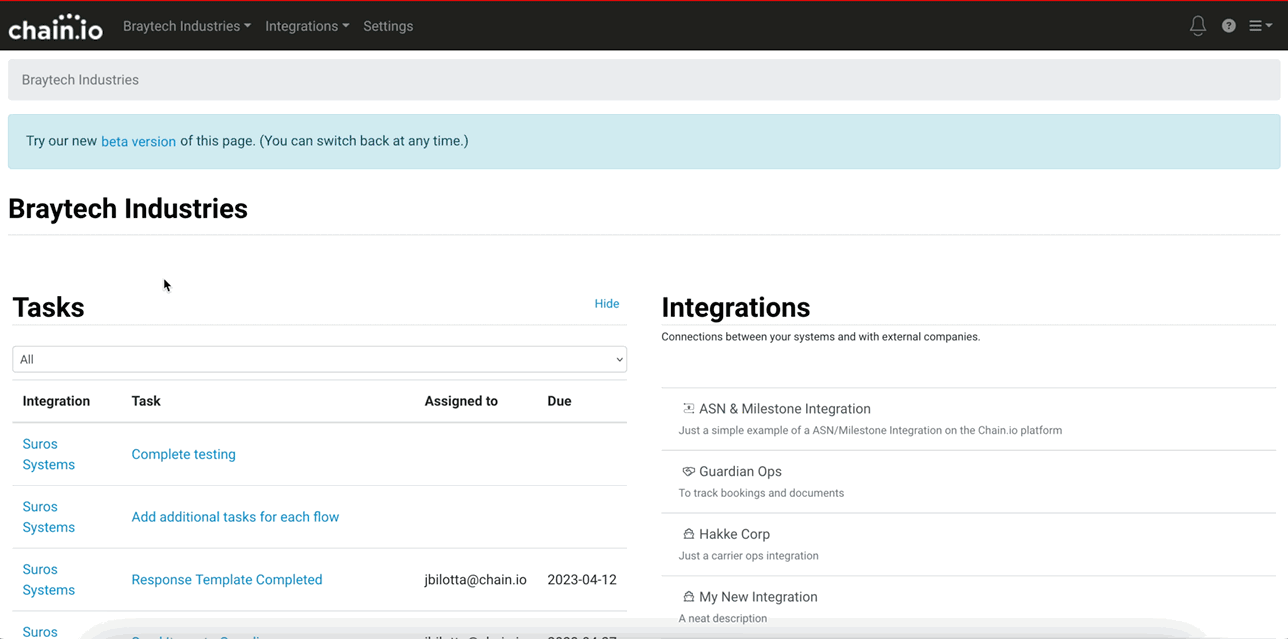
Task: Click the Braytech Industries breadcrumb
Action: coord(80,80)
